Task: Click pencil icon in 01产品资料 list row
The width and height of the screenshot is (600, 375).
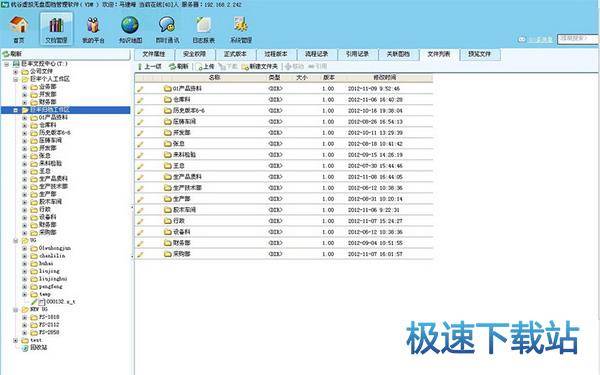Action: (x=140, y=89)
